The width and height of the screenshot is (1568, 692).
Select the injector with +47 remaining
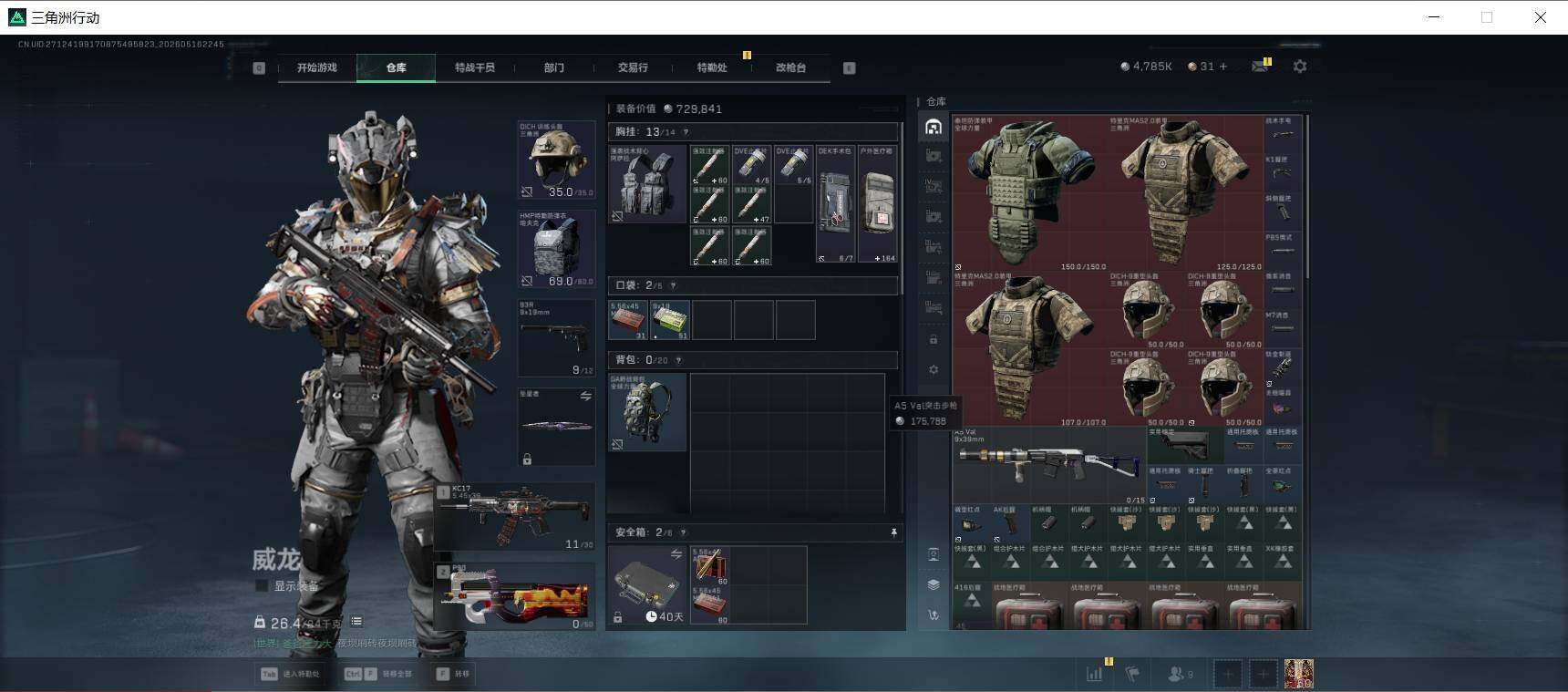point(752,205)
